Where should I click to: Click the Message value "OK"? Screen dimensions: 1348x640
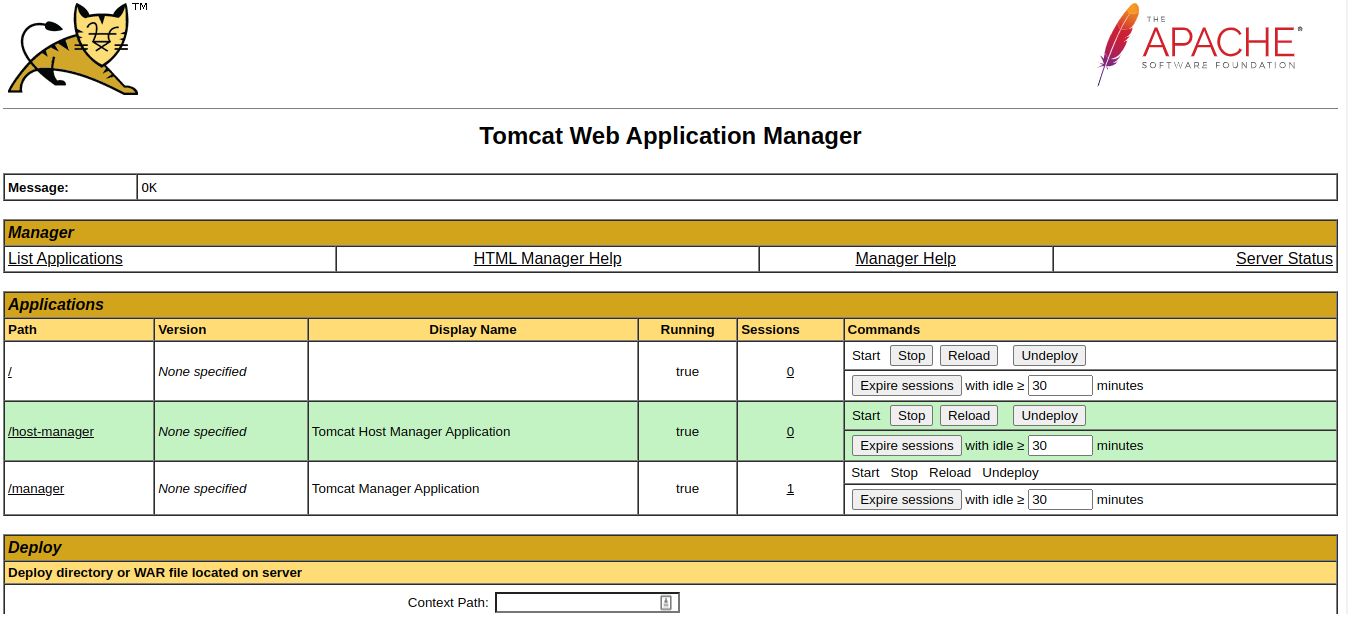[x=149, y=187]
